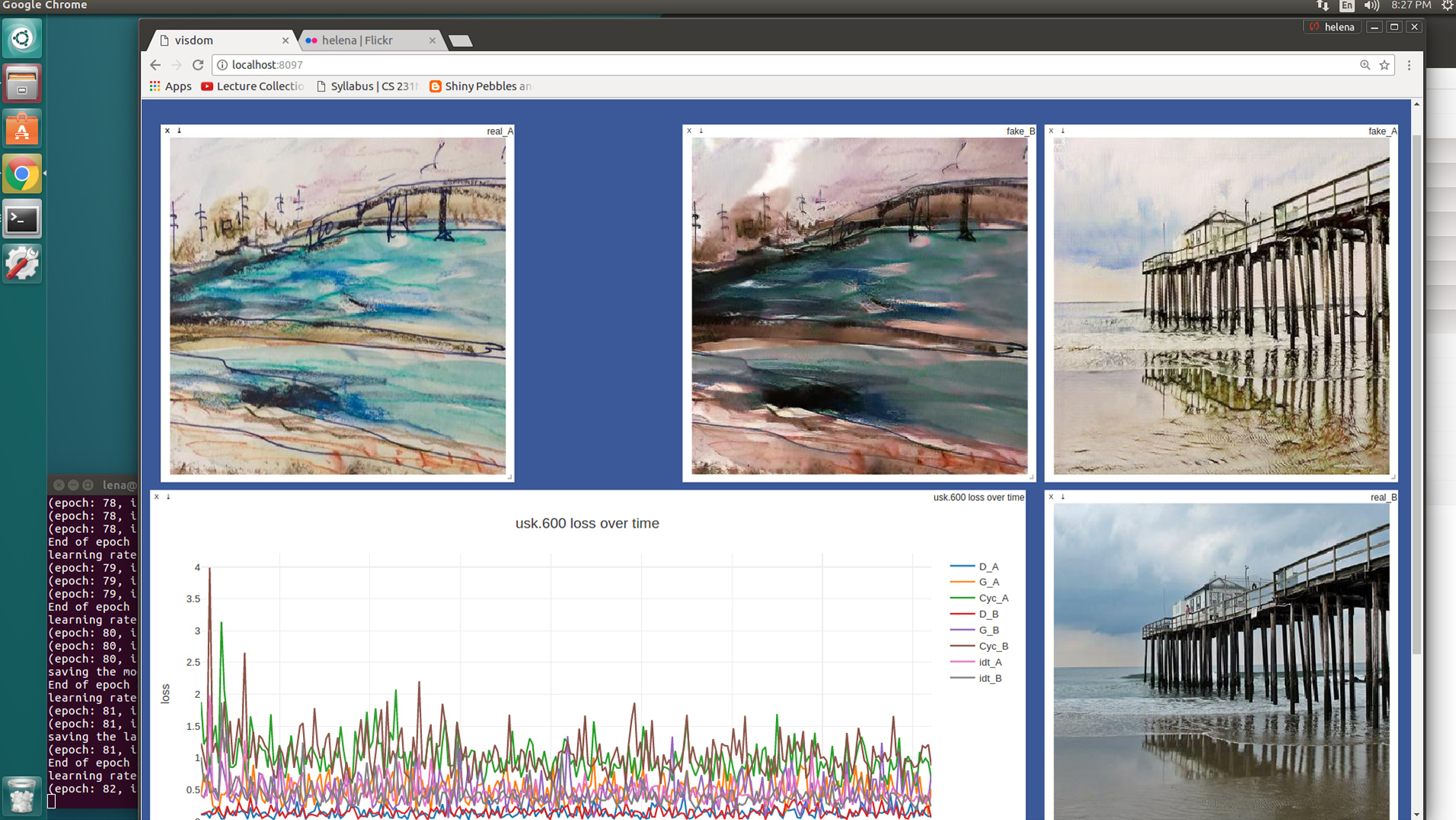The image size is (1456, 820).
Task: Open Chrome's three-dot menu
Action: click(1408, 65)
